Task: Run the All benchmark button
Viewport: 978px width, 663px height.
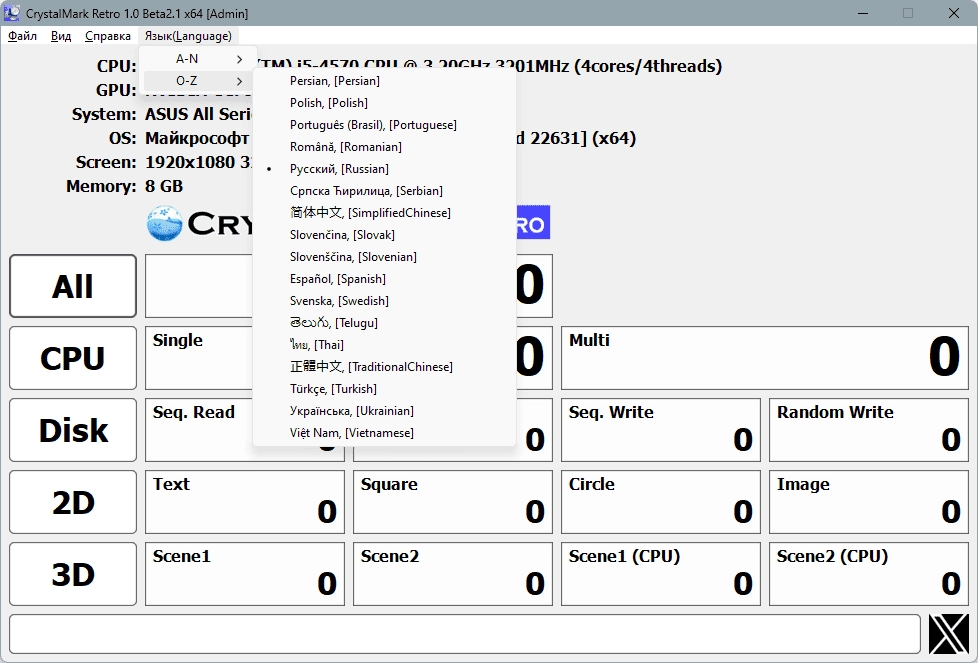Action: [73, 286]
